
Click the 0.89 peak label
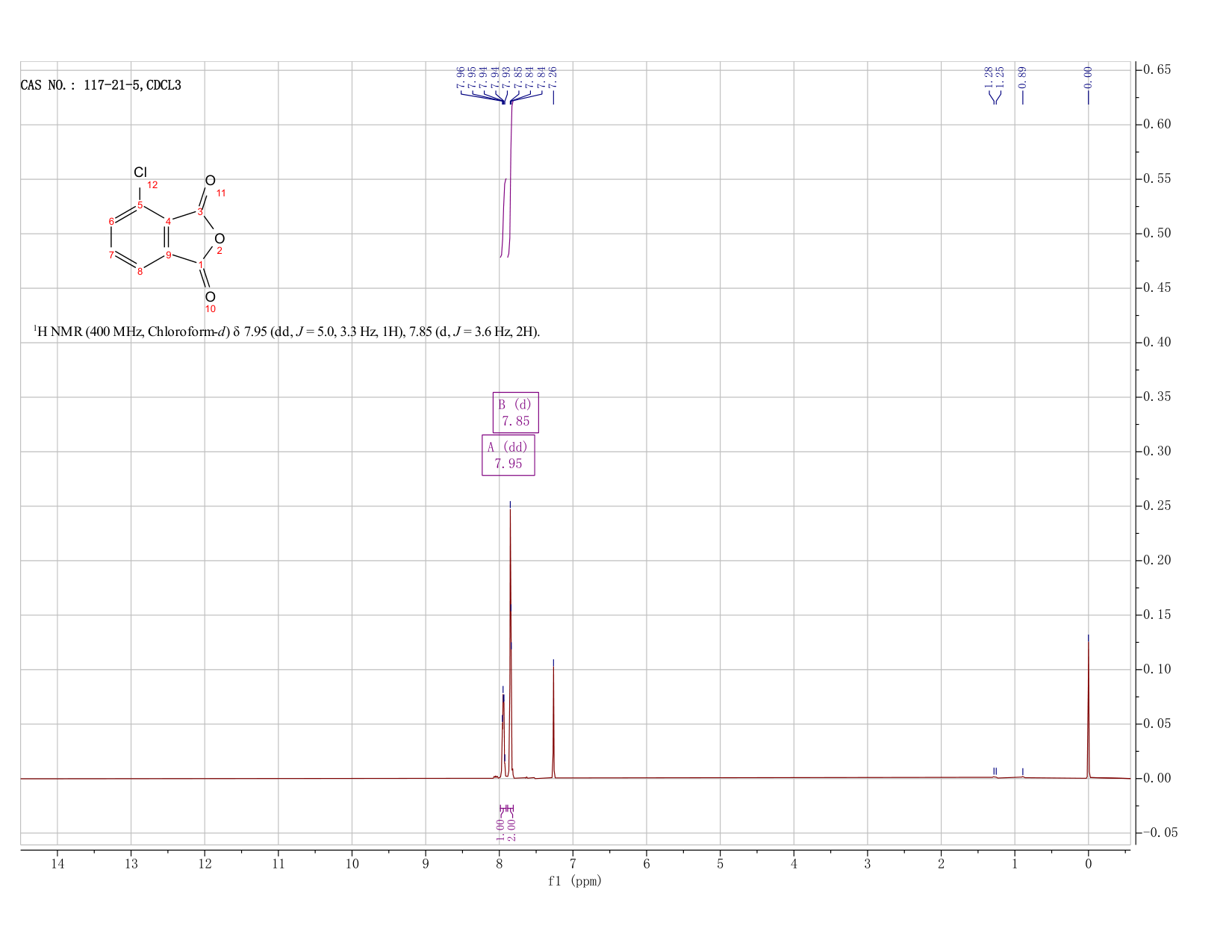[x=1023, y=78]
